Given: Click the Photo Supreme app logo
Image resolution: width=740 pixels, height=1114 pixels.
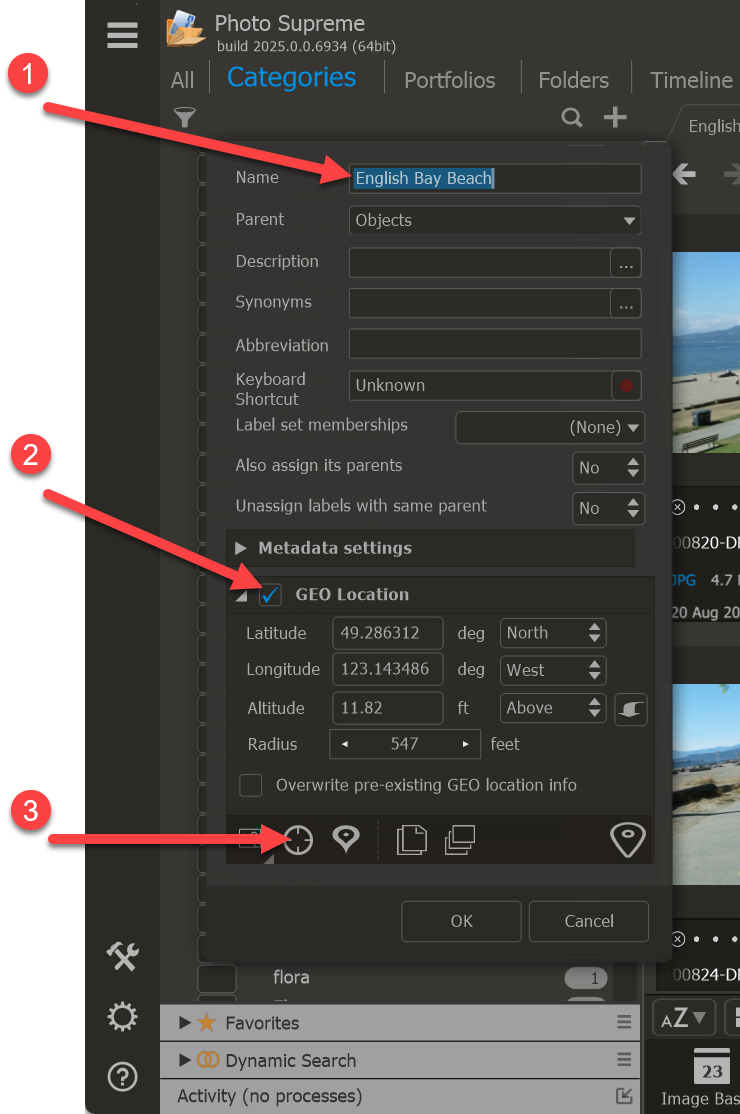Looking at the screenshot, I should click(185, 29).
